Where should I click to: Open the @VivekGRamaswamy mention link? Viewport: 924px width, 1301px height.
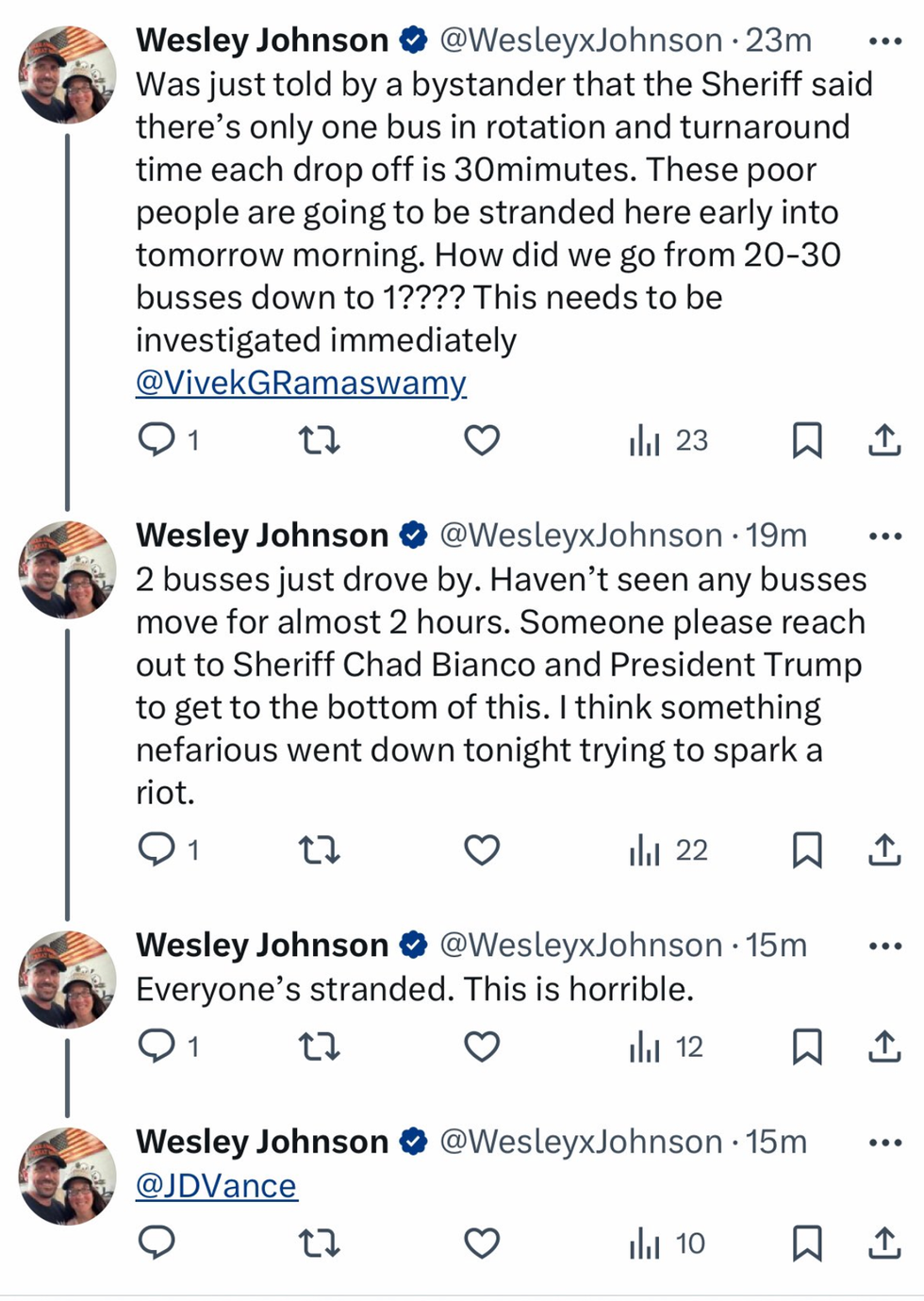click(301, 383)
